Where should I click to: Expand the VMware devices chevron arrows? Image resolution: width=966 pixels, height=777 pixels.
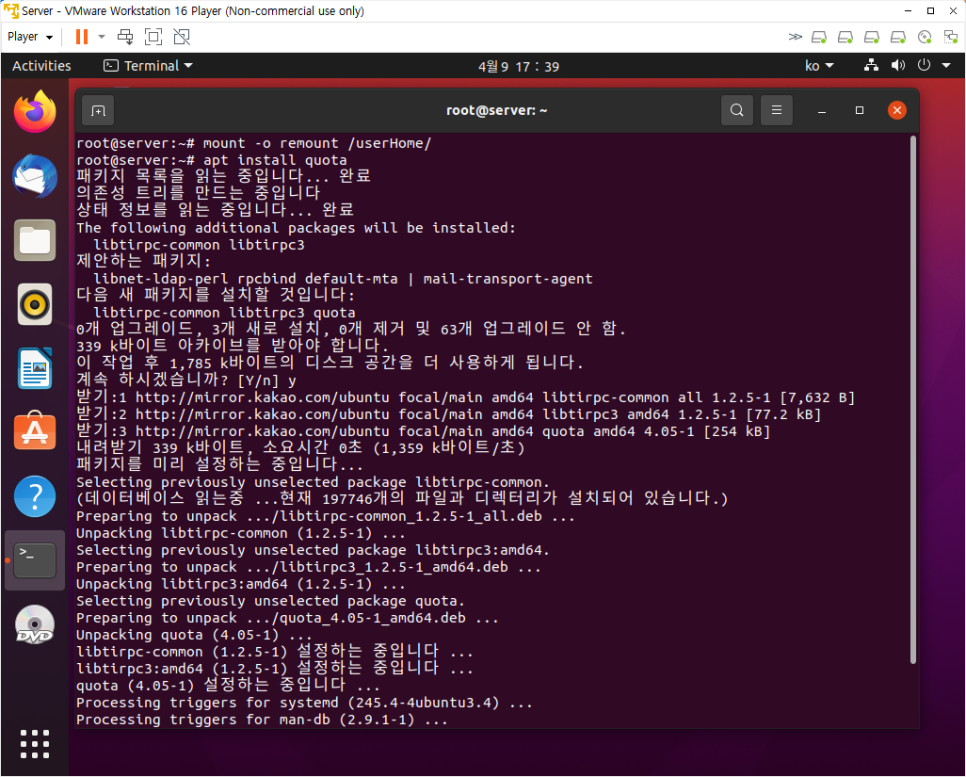(795, 37)
